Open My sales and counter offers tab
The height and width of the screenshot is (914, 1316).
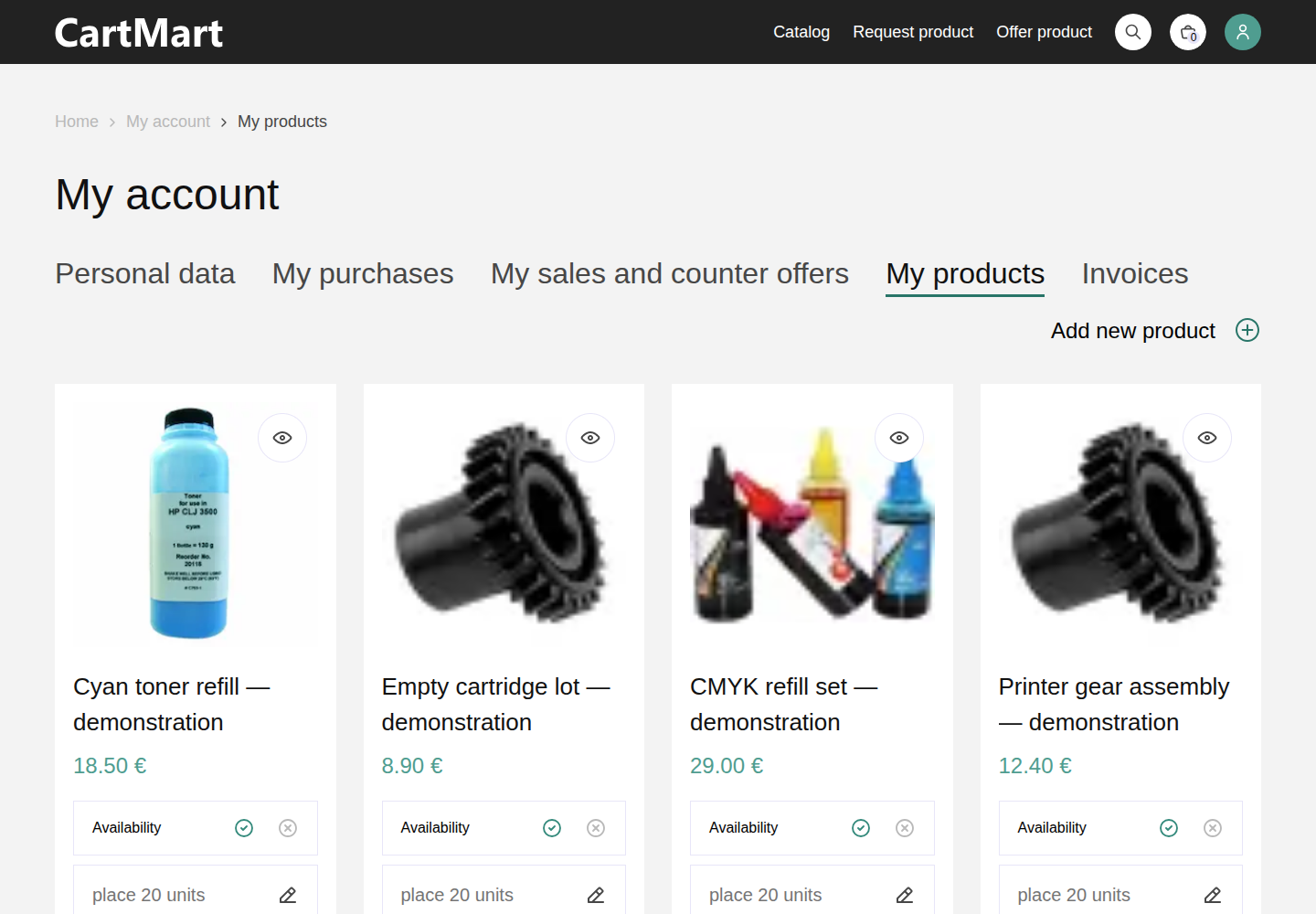click(670, 273)
